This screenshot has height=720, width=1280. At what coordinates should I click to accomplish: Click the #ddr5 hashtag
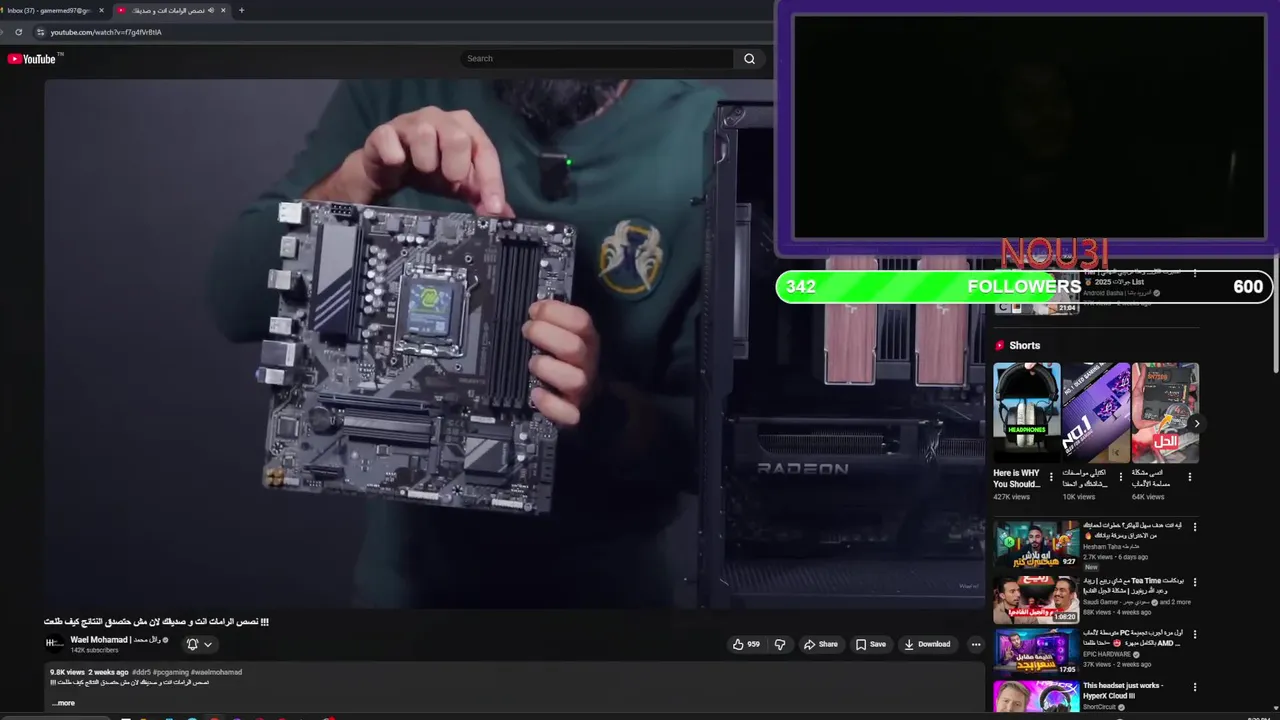(x=141, y=672)
